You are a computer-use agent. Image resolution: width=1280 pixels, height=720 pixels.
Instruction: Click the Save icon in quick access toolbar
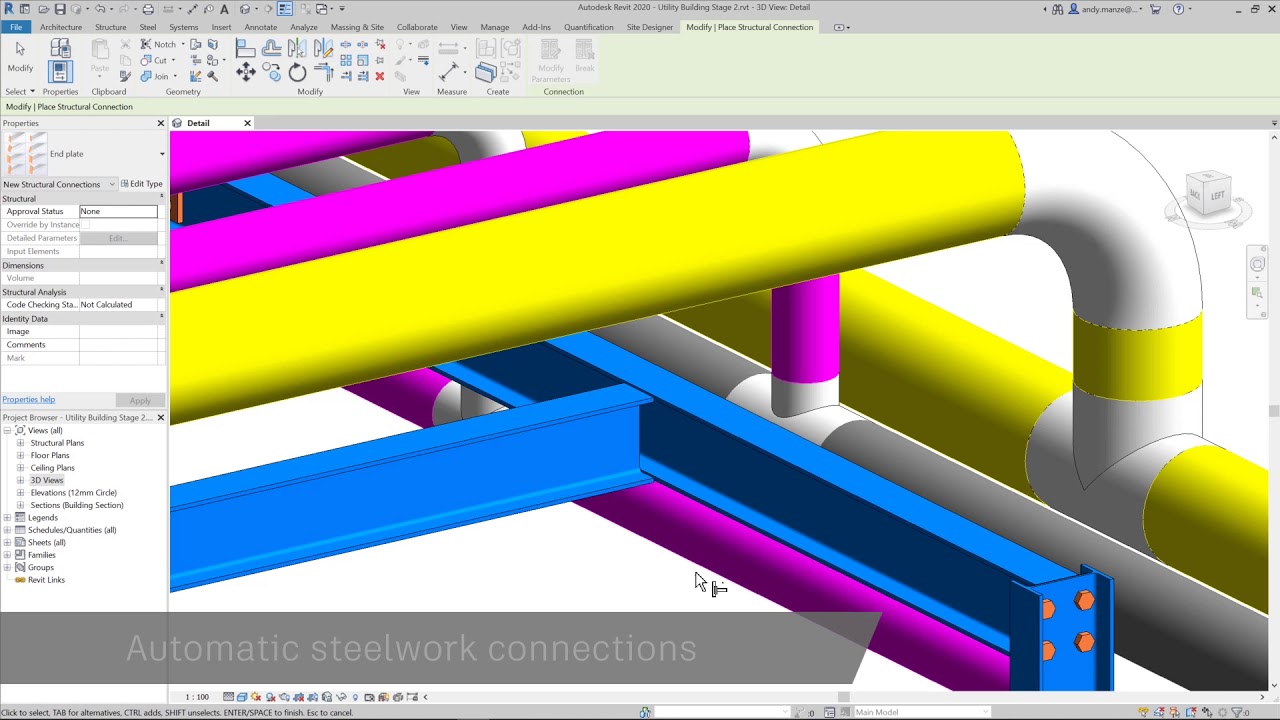60,9
